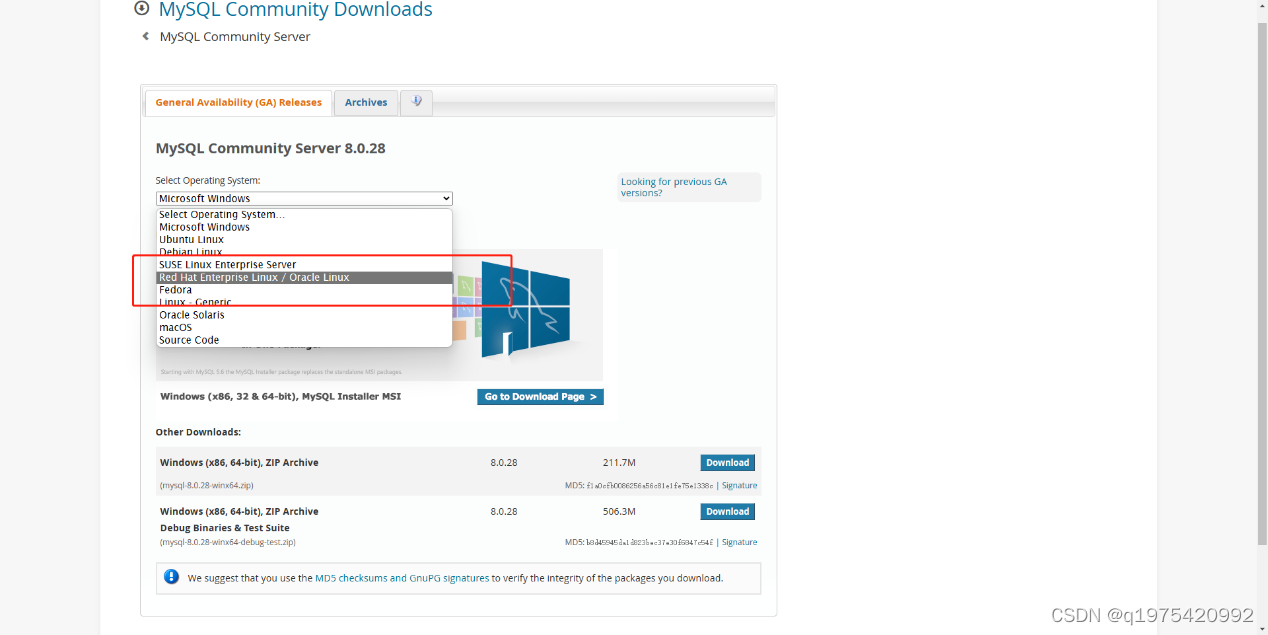This screenshot has width=1268, height=635.
Task: Switch to General Availability (GA) Releases tab
Action: coord(238,102)
